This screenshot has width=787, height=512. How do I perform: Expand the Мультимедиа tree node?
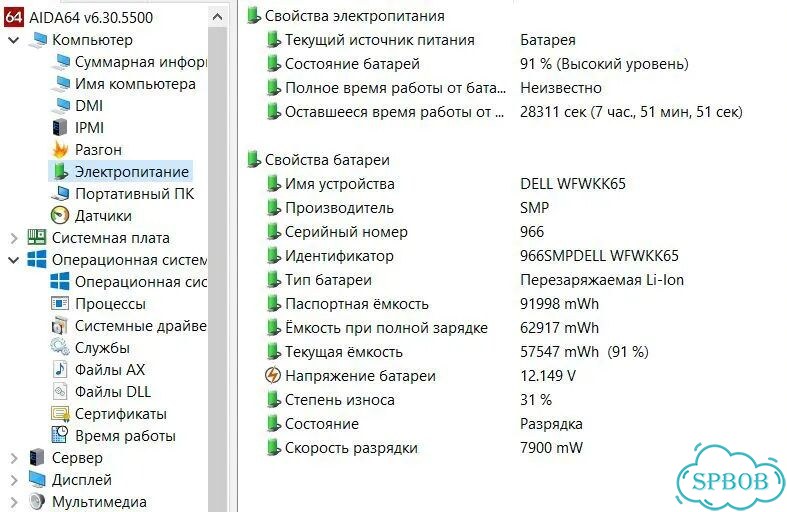[14, 502]
